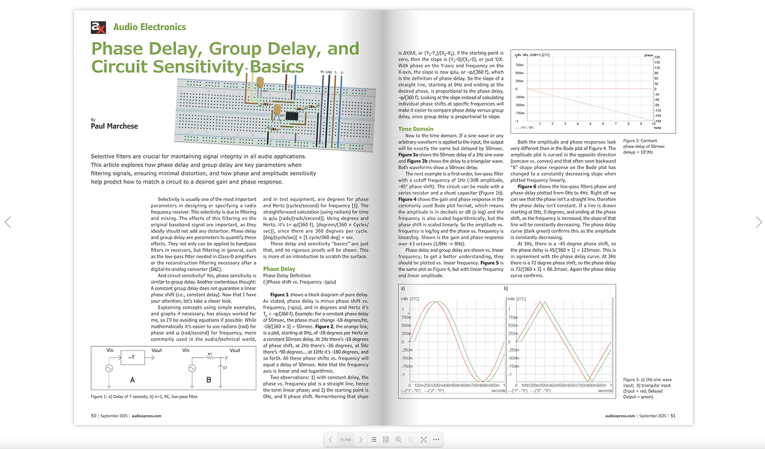Enter fullscreen mode from toolbar

[x=423, y=439]
